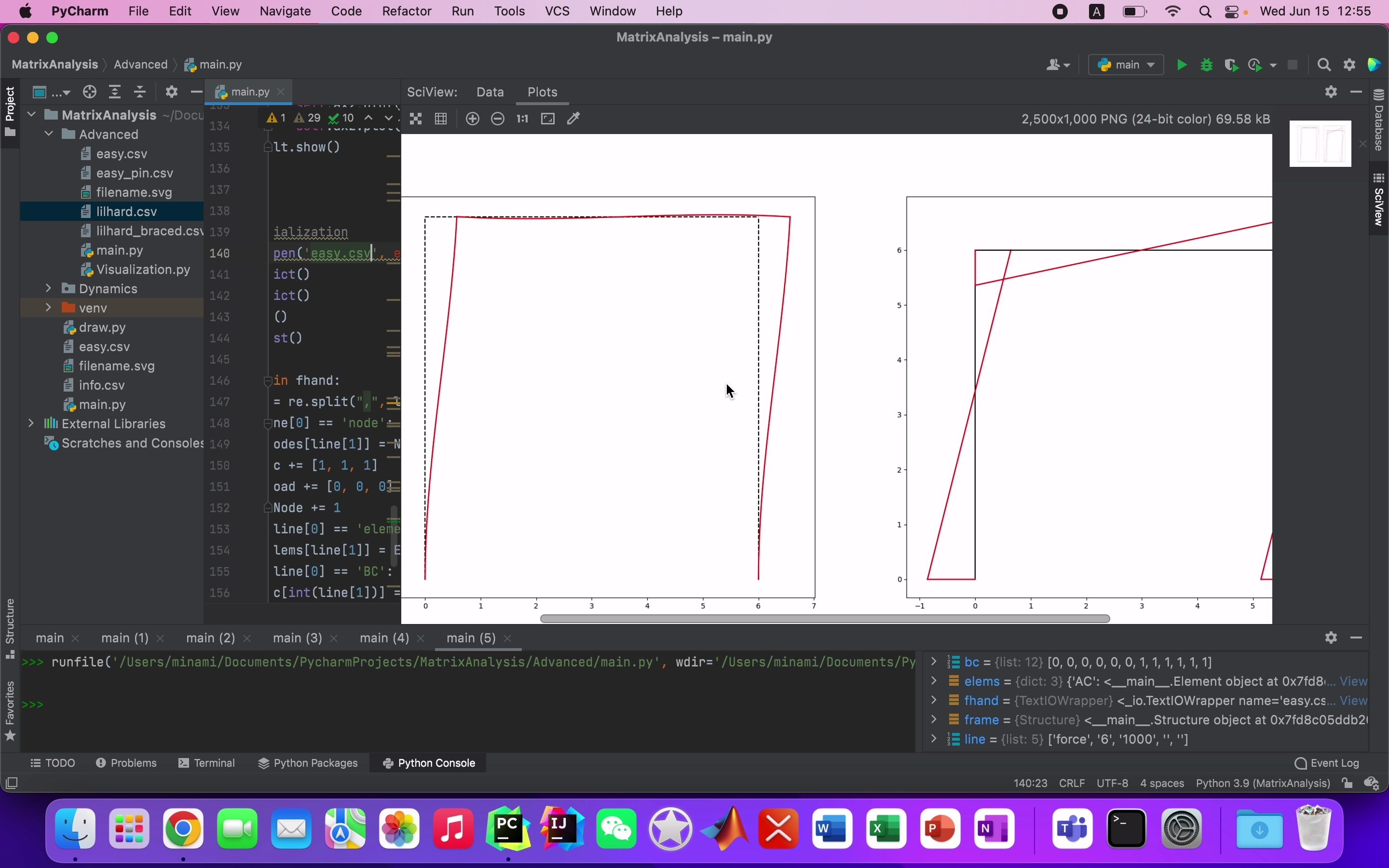Zoom in on the plot image
1389x868 pixels.
472,119
